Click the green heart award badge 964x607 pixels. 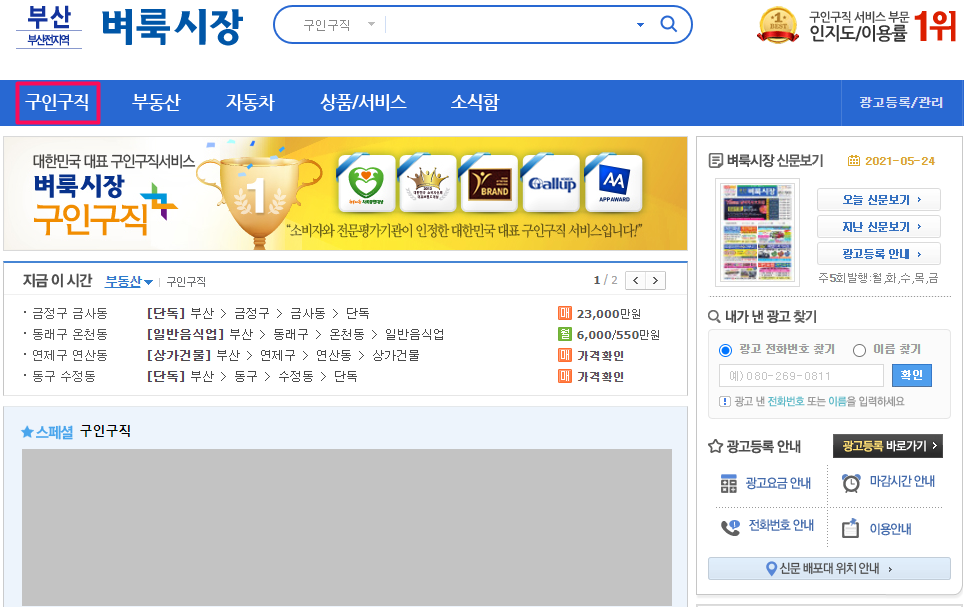point(366,183)
